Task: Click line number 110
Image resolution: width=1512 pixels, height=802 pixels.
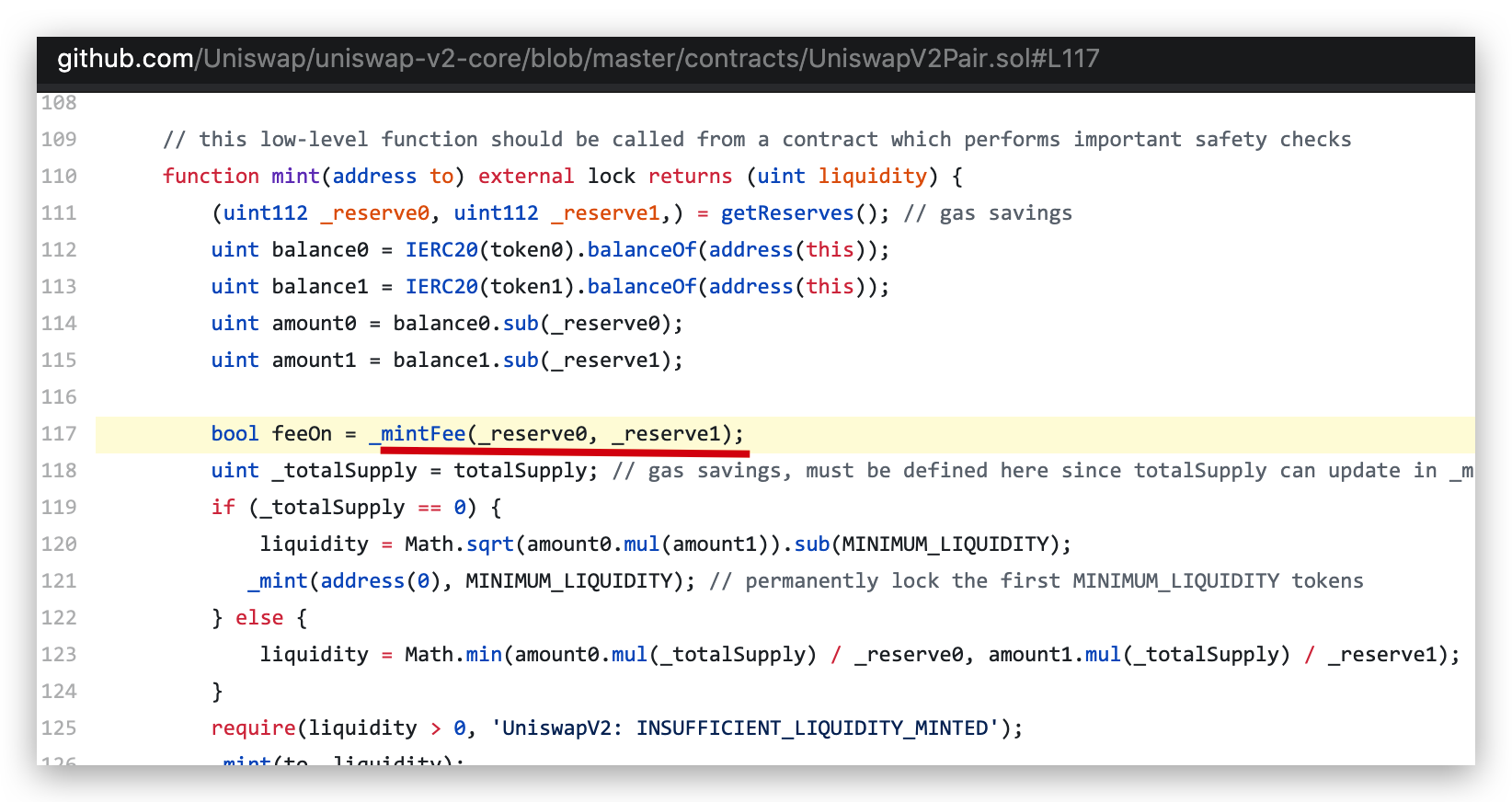Action: pos(59,177)
